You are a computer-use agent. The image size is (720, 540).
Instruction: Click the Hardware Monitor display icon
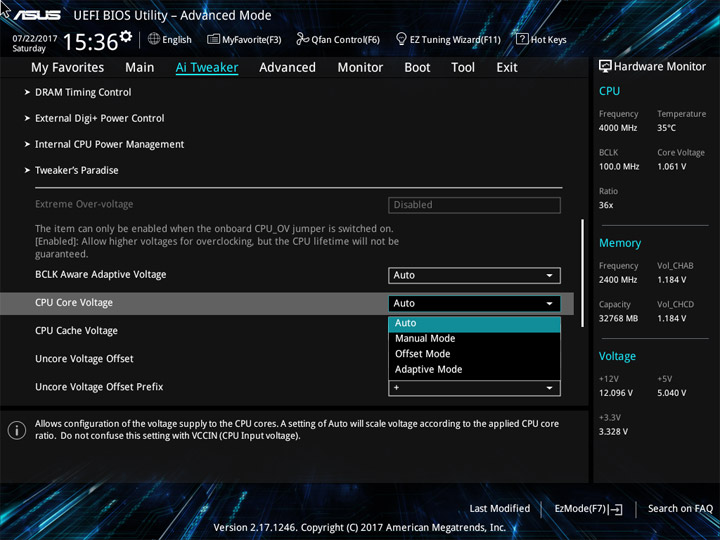(605, 66)
